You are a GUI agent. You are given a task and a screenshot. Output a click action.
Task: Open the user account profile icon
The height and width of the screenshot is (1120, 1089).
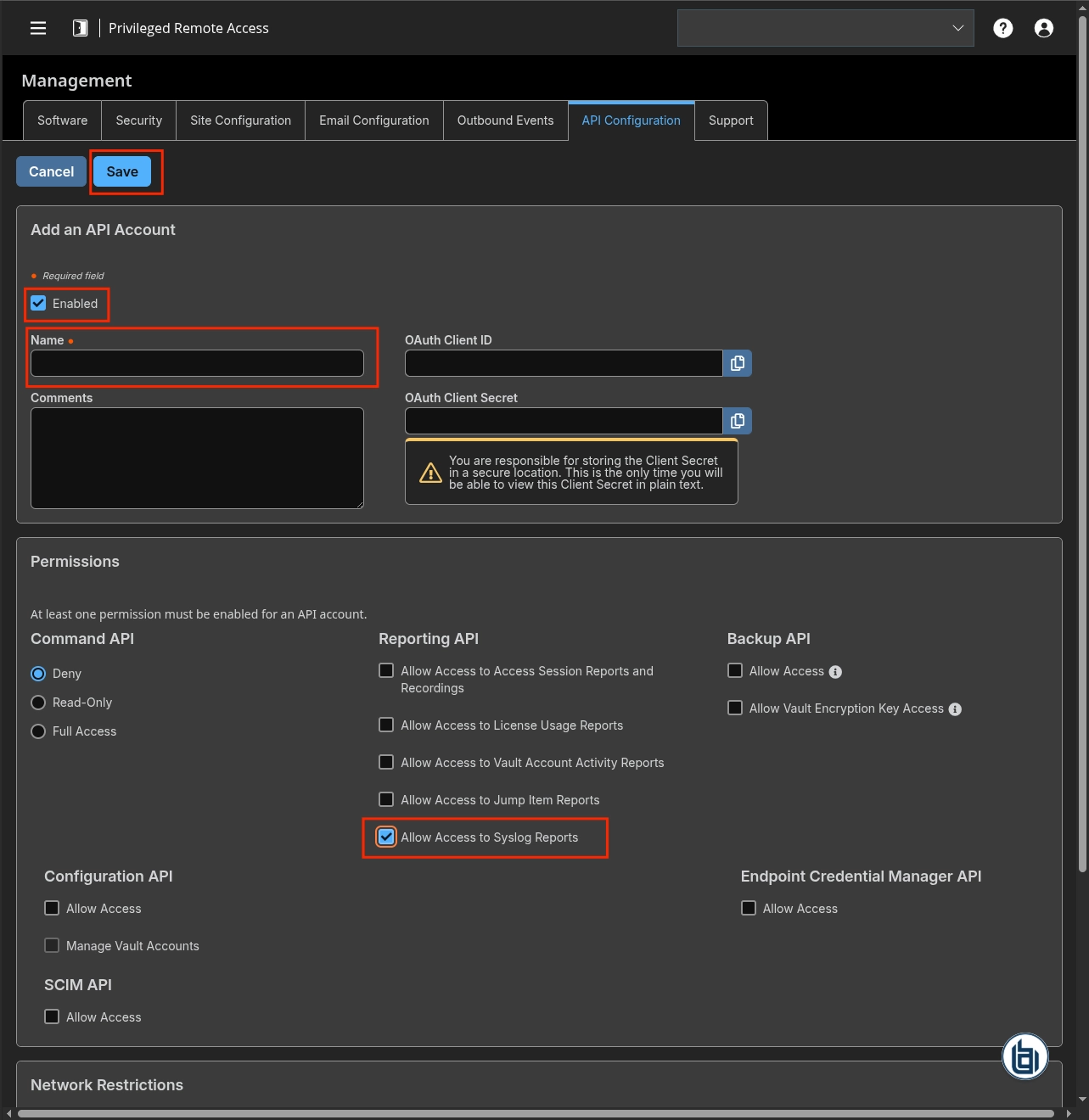pyautogui.click(x=1043, y=28)
